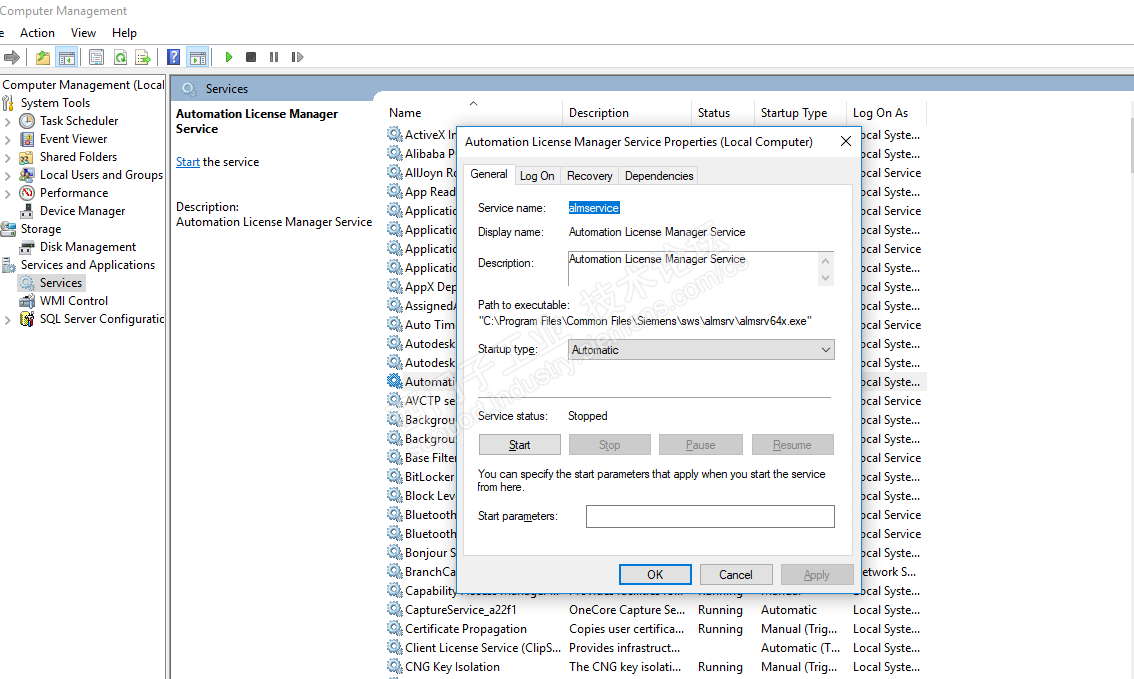The width and height of the screenshot is (1134, 679).
Task: Select SQL Server Configuration node
Action: coord(102,319)
